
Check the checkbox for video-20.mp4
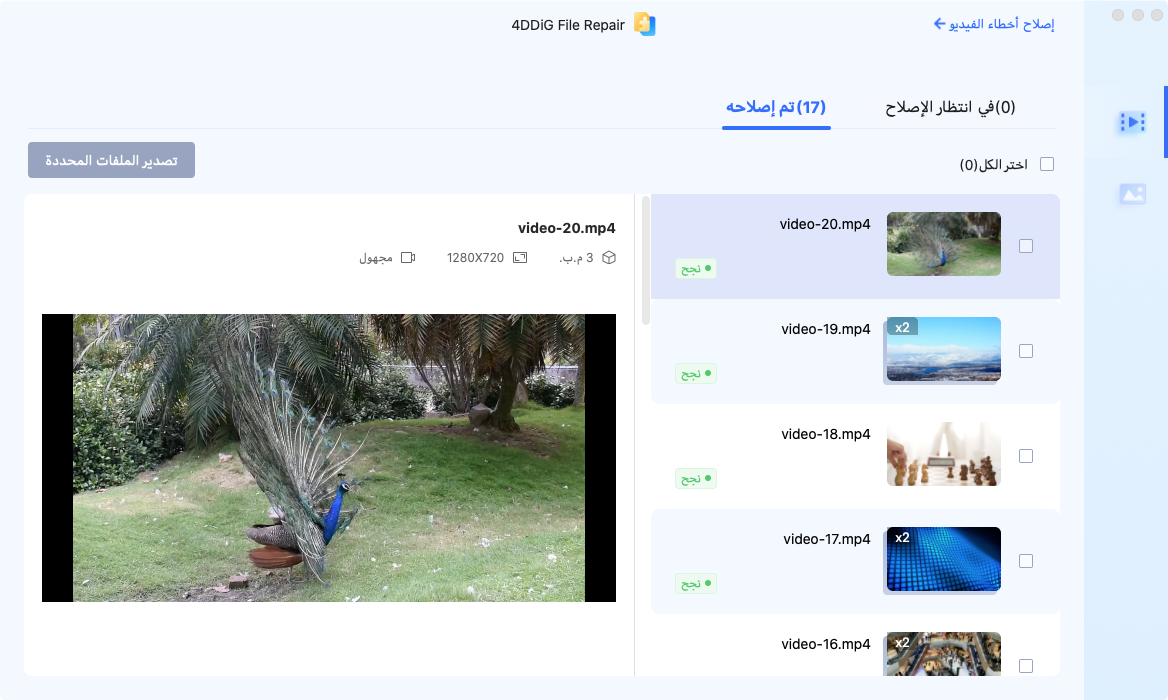pyautogui.click(x=1026, y=245)
